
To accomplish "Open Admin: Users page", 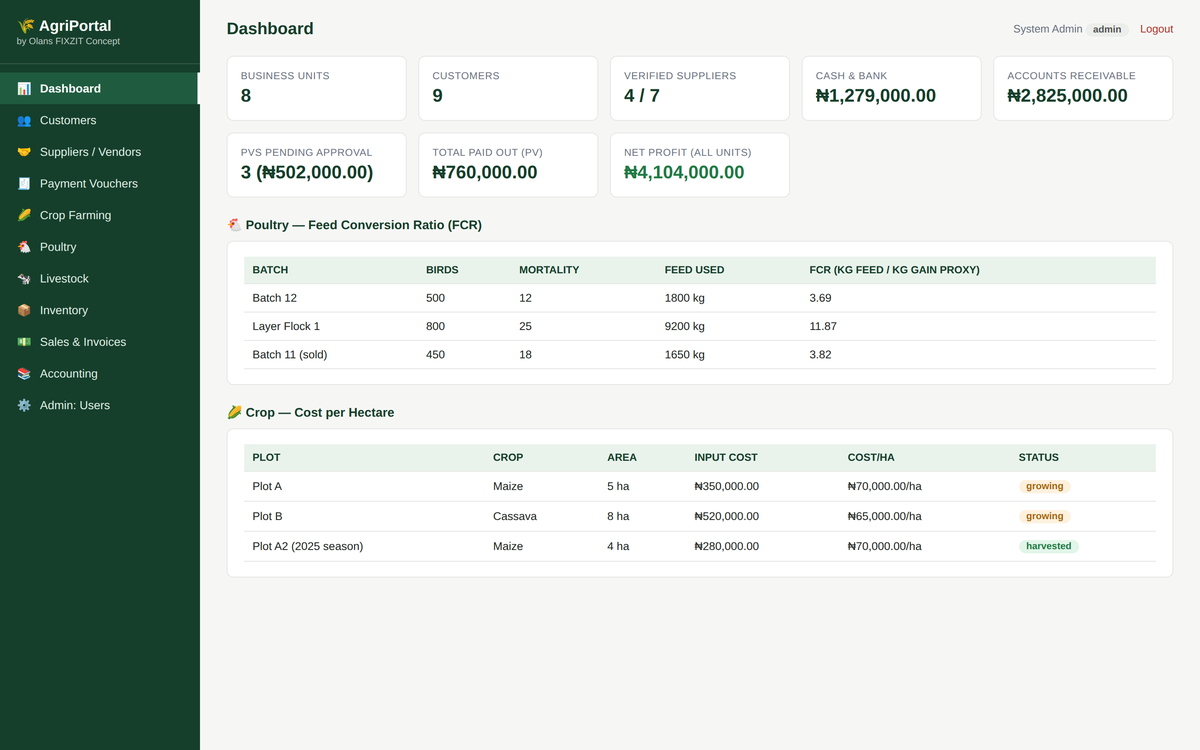I will 100,405.
